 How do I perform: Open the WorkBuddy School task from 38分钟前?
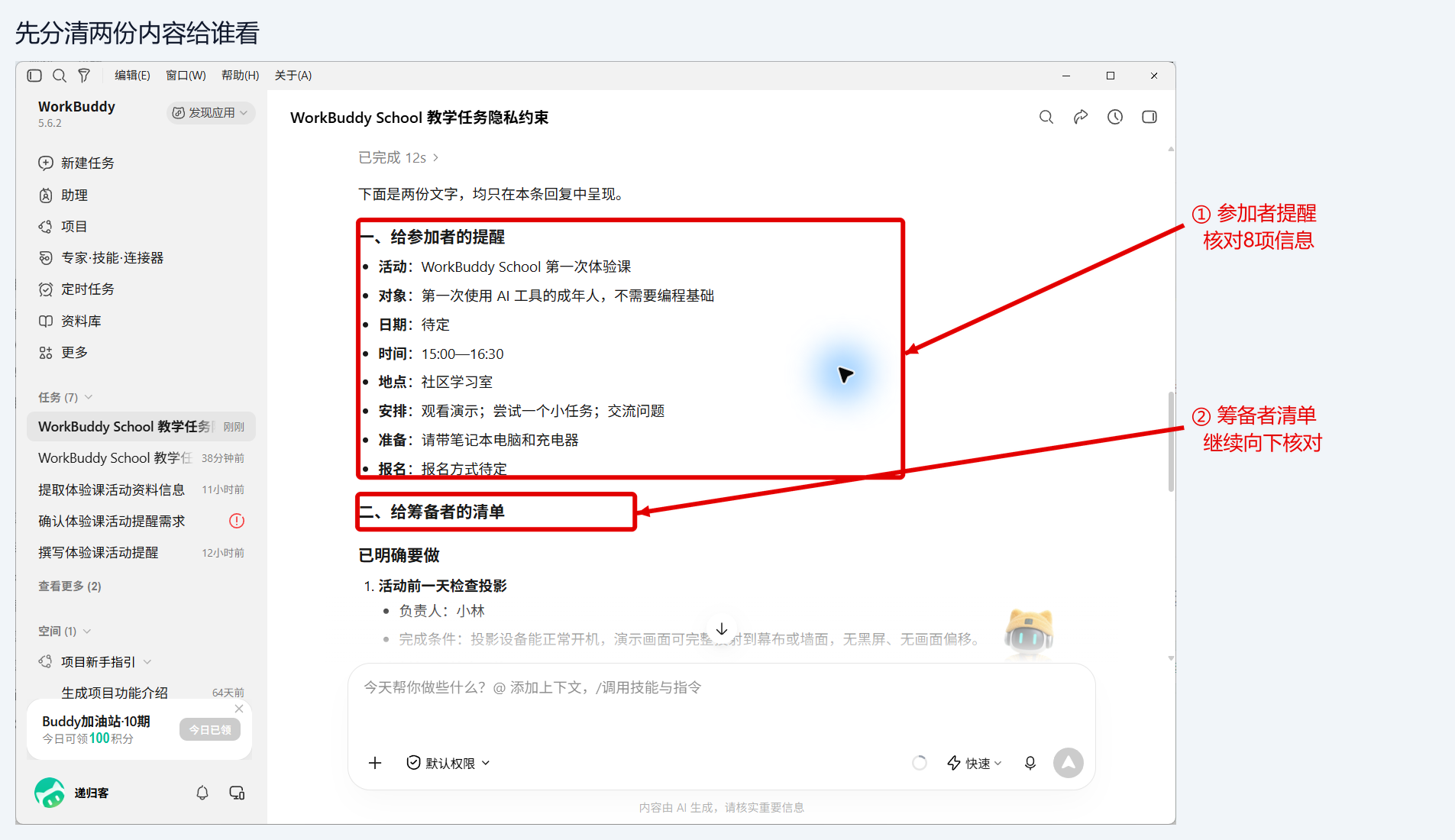(141, 457)
